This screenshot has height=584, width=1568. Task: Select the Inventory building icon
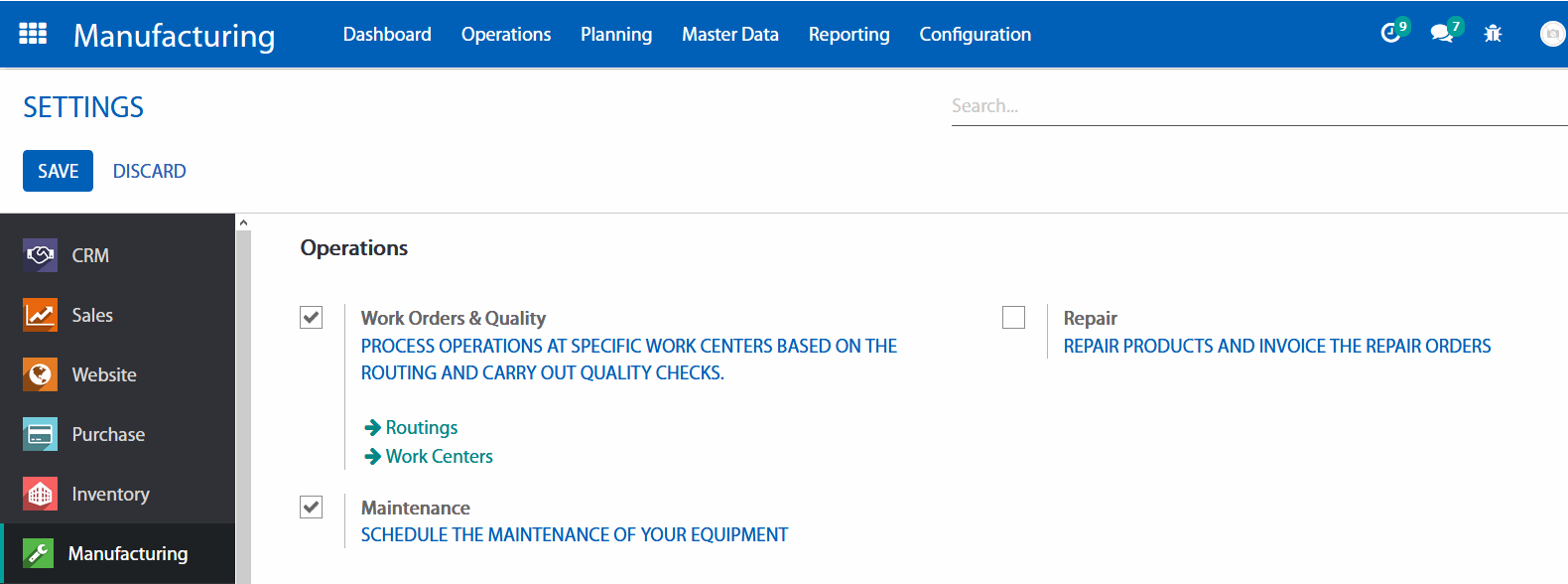point(40,494)
